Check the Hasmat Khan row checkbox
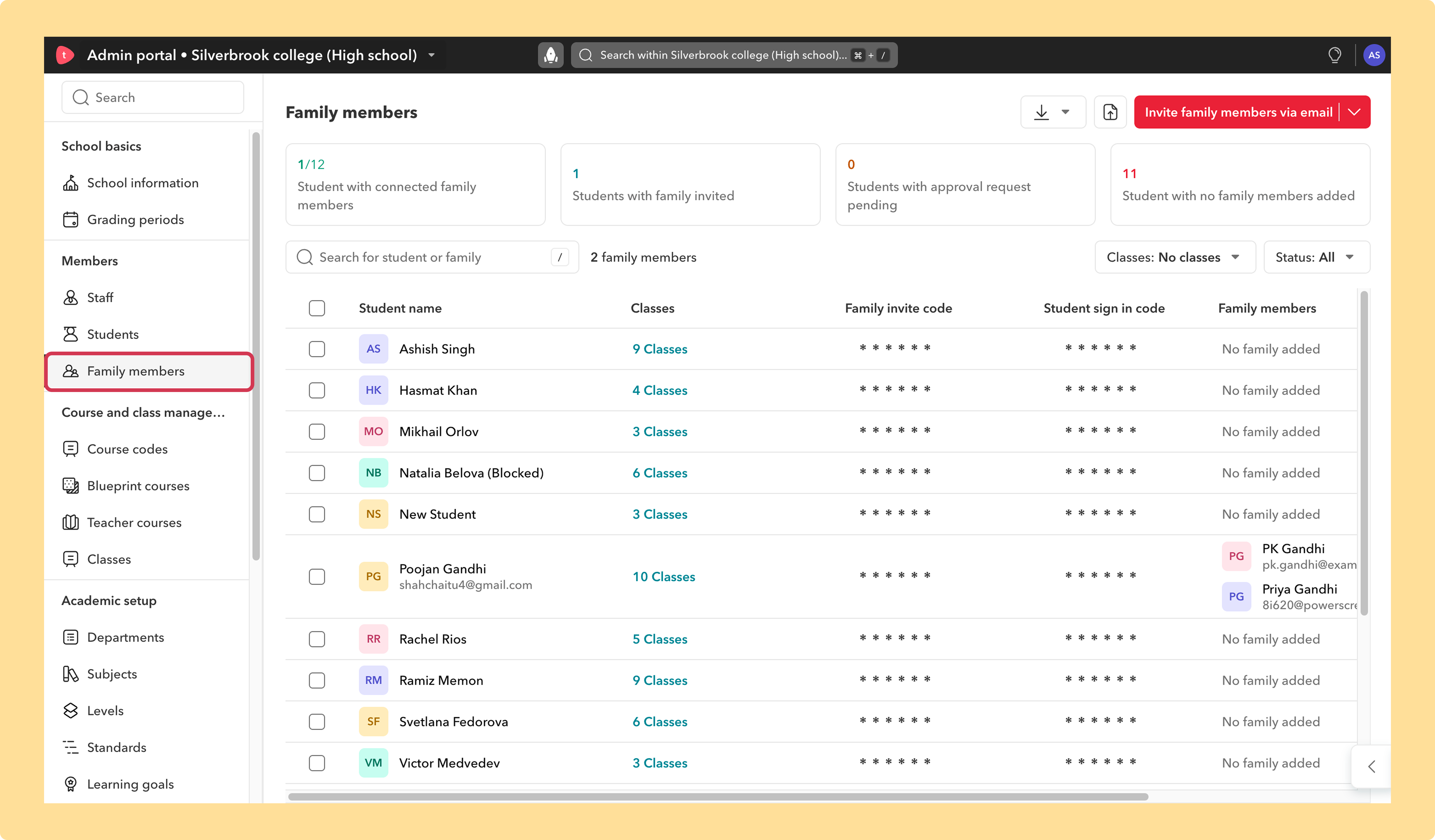Image resolution: width=1435 pixels, height=840 pixels. pyautogui.click(x=317, y=390)
